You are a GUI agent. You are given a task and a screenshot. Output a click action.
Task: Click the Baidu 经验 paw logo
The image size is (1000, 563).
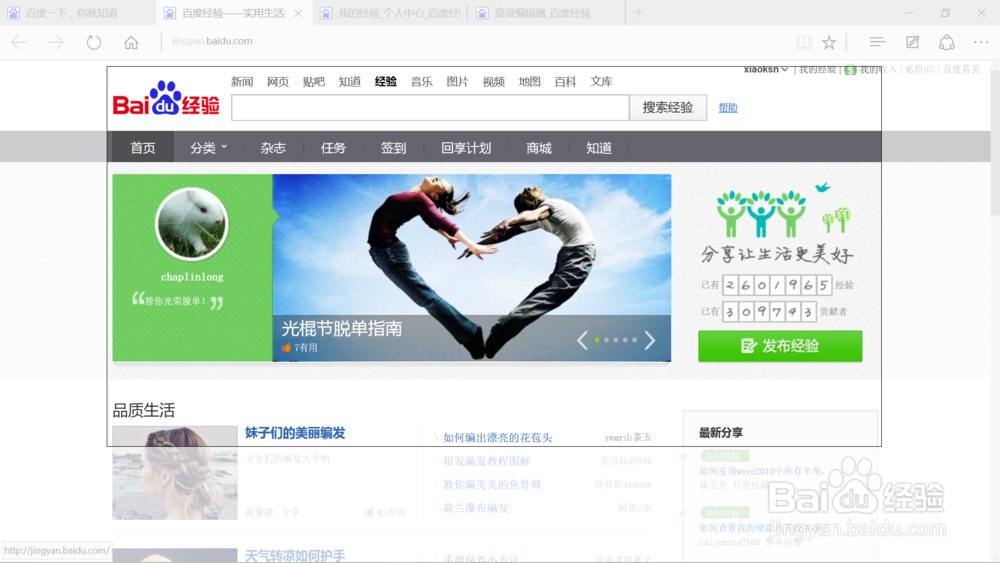tap(166, 98)
